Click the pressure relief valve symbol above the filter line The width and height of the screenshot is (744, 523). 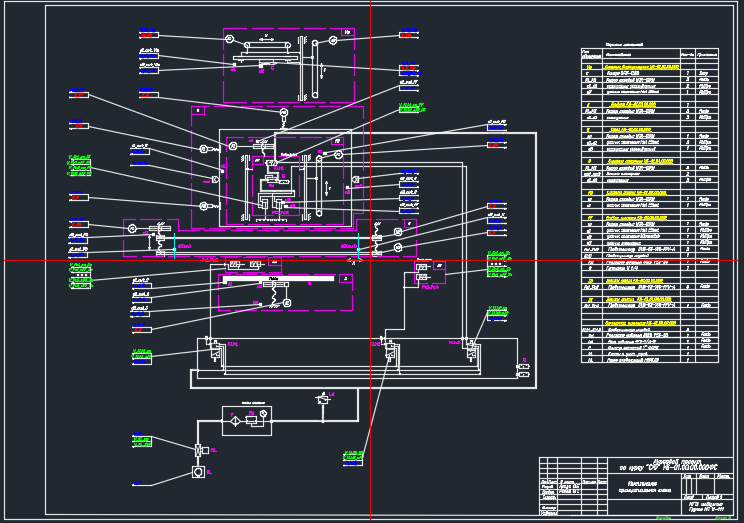(x=323, y=399)
